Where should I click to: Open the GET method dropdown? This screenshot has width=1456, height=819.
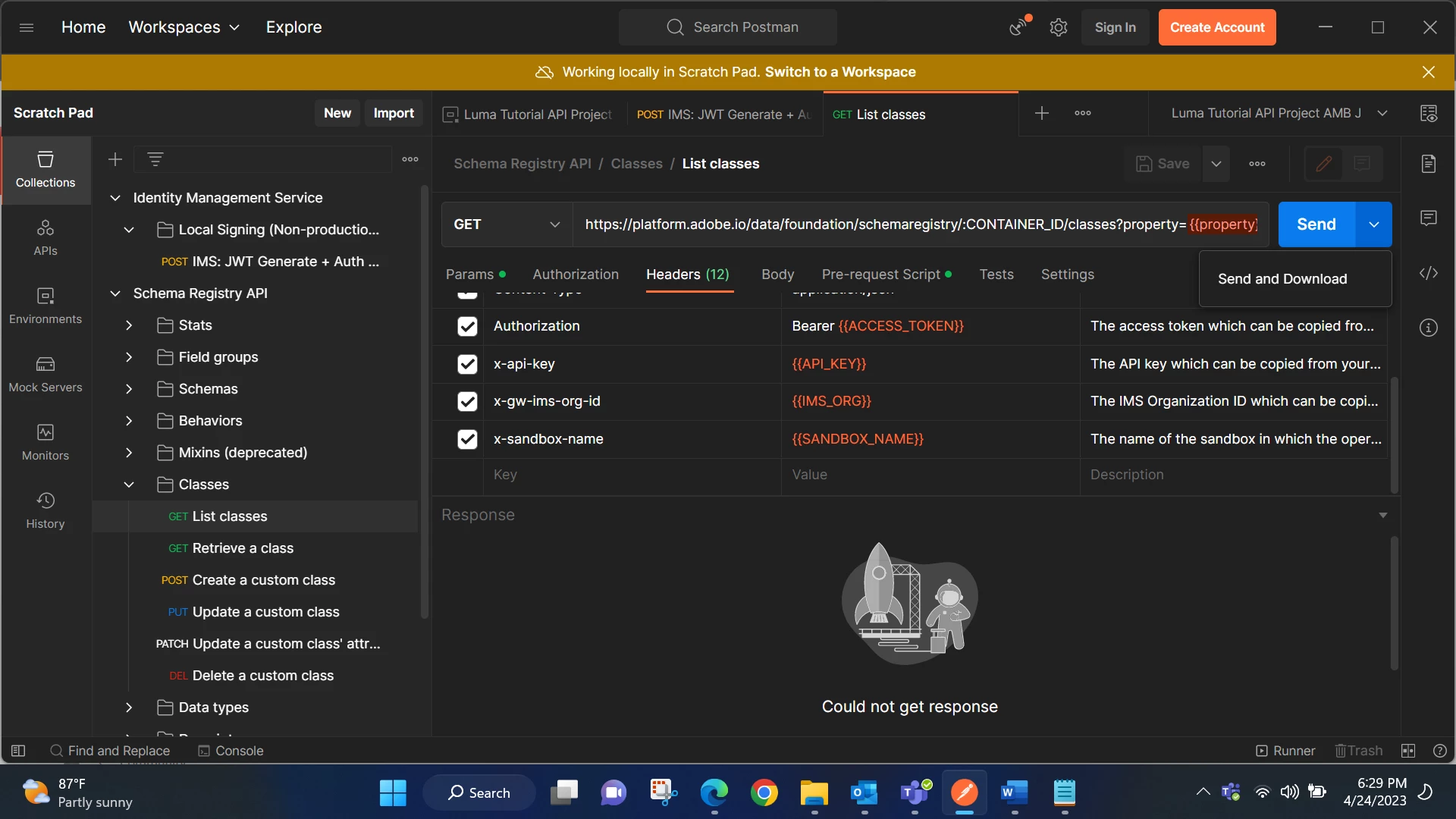(x=507, y=224)
